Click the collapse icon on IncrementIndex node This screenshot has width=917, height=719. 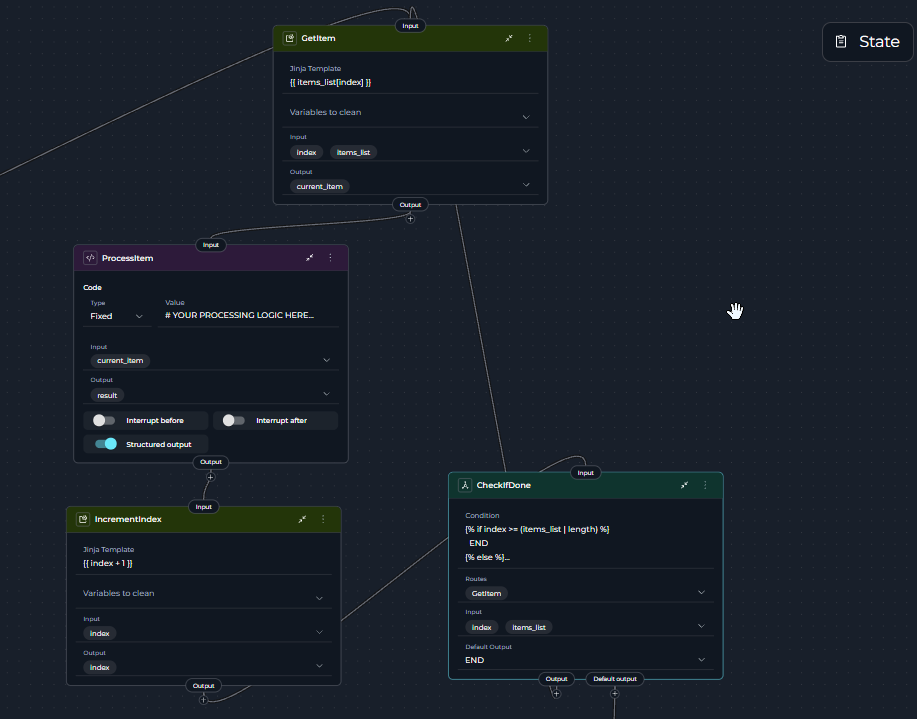point(302,519)
